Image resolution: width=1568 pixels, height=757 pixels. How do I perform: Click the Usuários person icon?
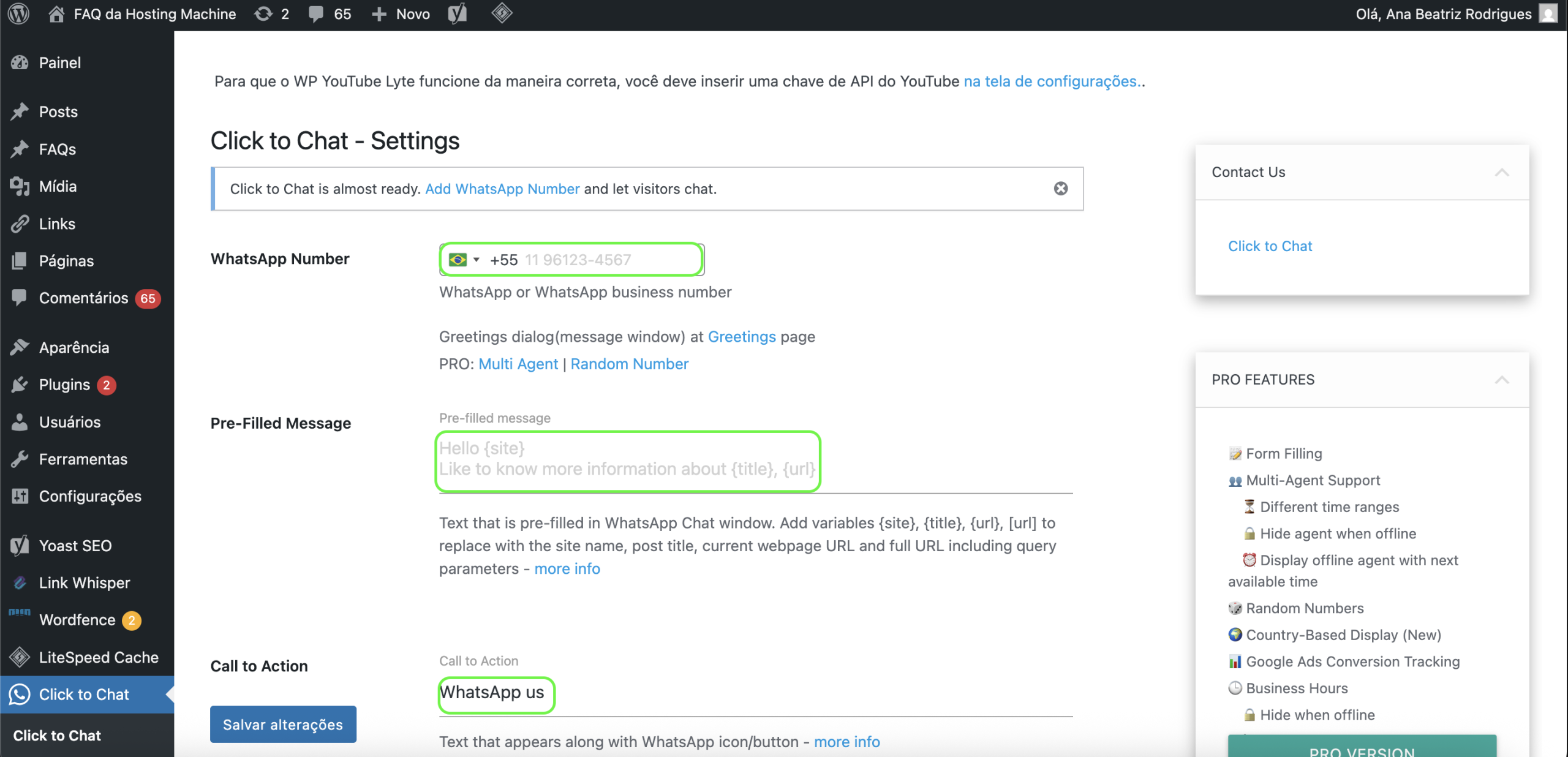click(x=20, y=422)
